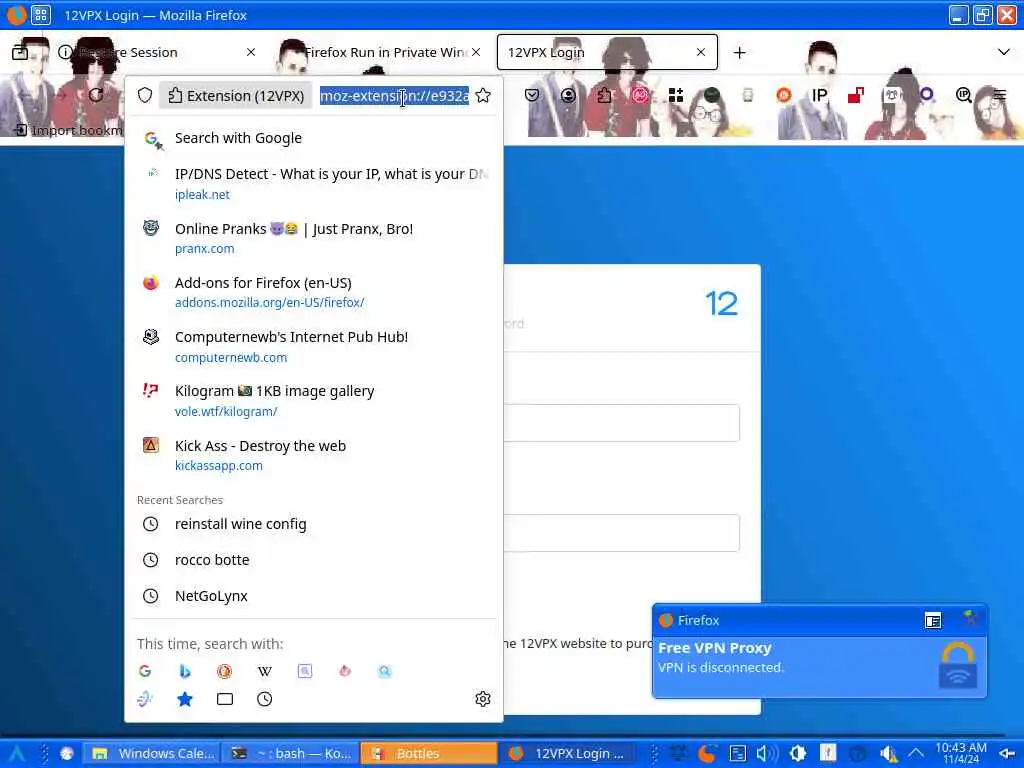Select recent search NetGoLynx
The width and height of the screenshot is (1024, 768).
coord(313,596)
